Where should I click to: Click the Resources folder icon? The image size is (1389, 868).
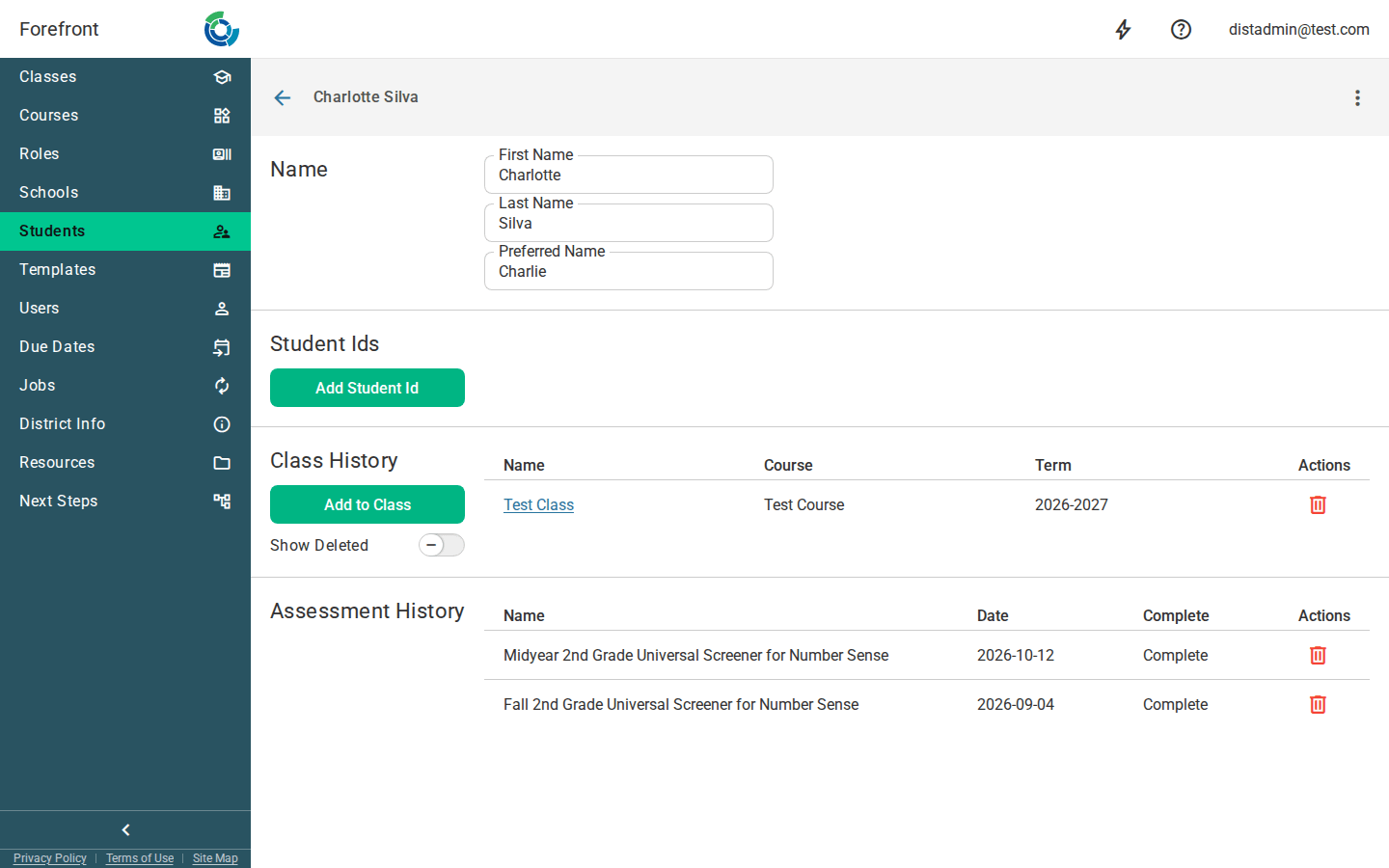pos(222,463)
